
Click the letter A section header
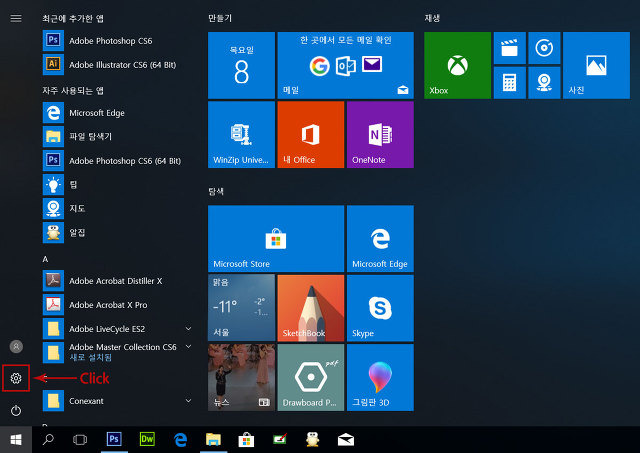[45, 259]
